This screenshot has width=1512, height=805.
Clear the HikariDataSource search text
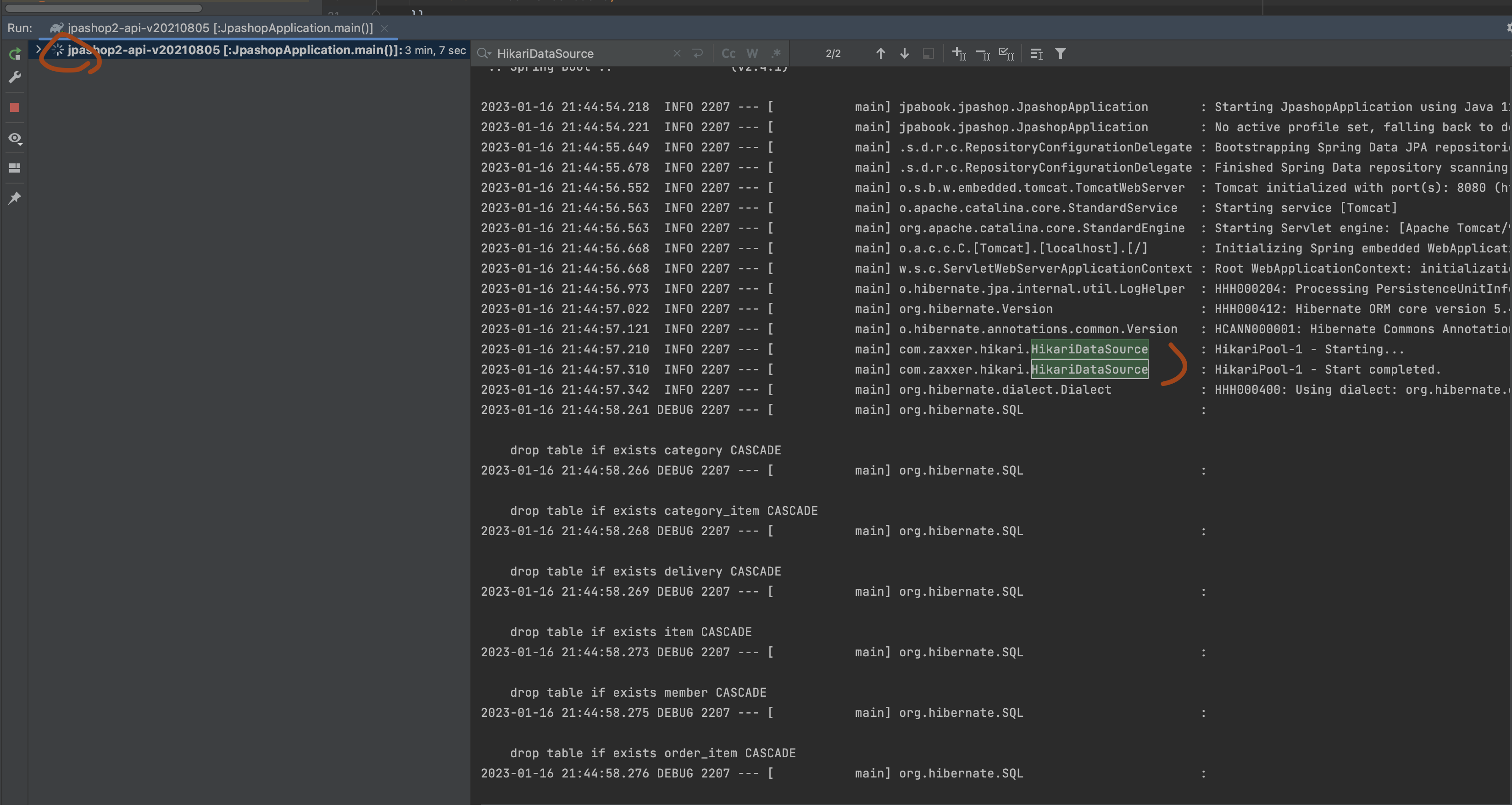click(x=677, y=53)
